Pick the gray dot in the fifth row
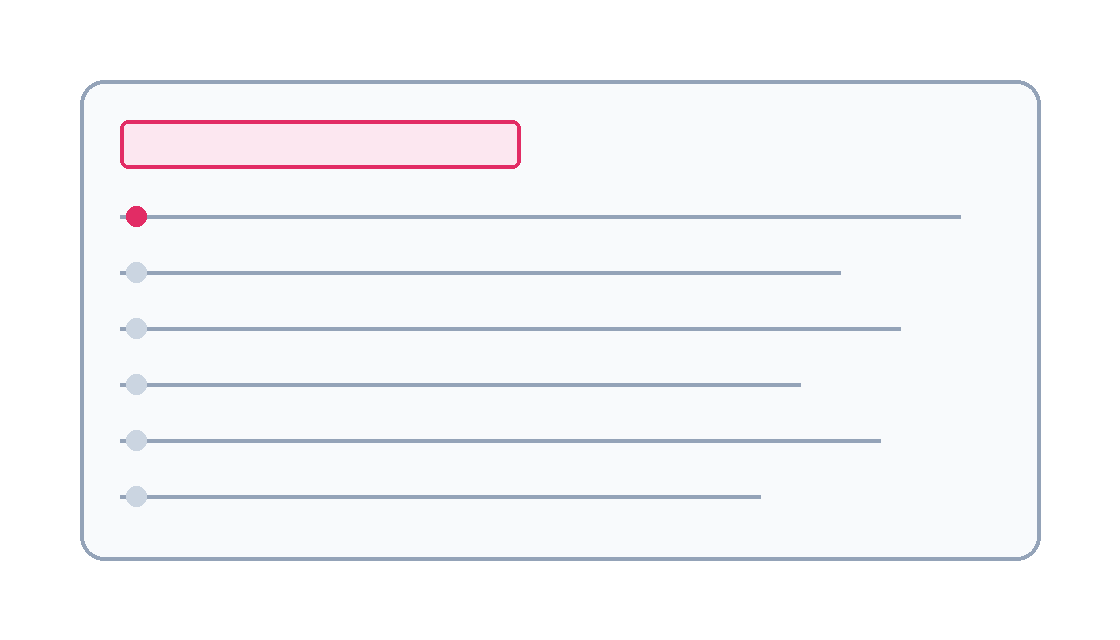The height and width of the screenshot is (640, 1120). point(137,441)
